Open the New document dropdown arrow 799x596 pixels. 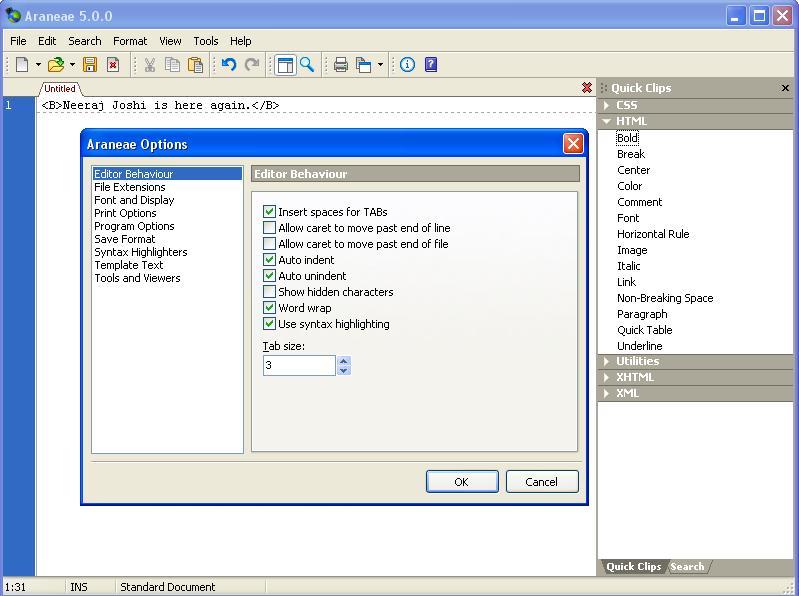[x=38, y=65]
